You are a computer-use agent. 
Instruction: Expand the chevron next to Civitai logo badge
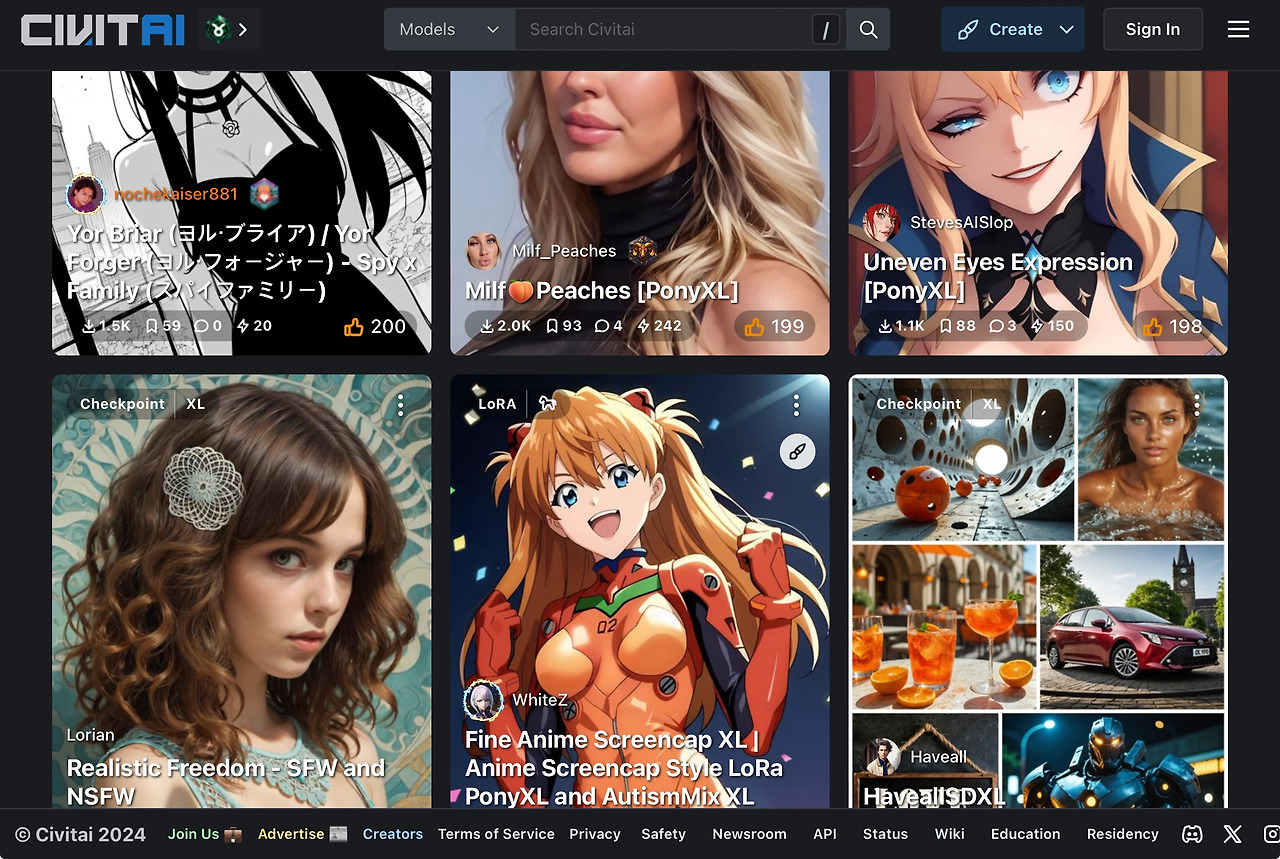pyautogui.click(x=243, y=30)
